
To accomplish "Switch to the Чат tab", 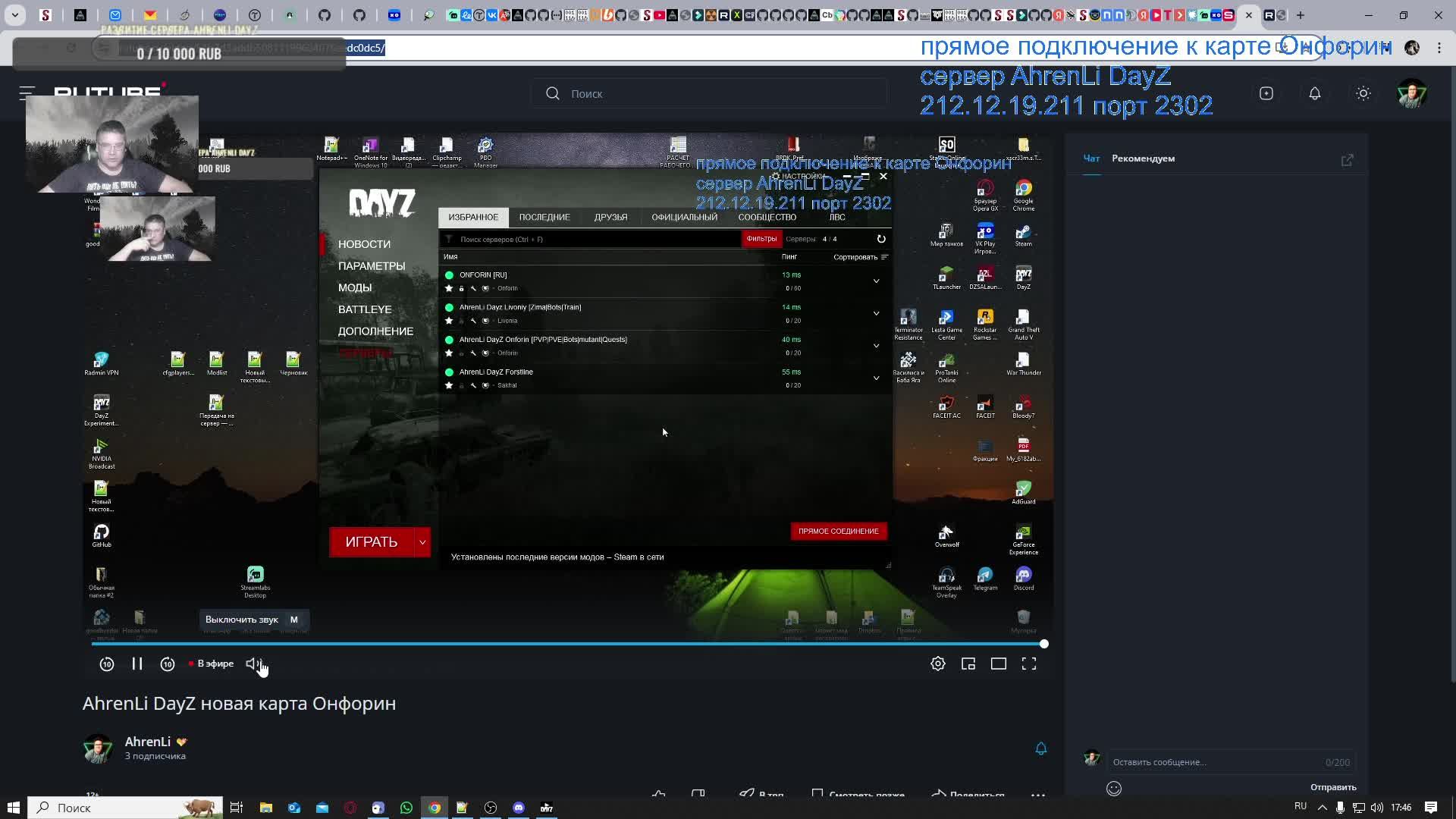I will pyautogui.click(x=1091, y=158).
